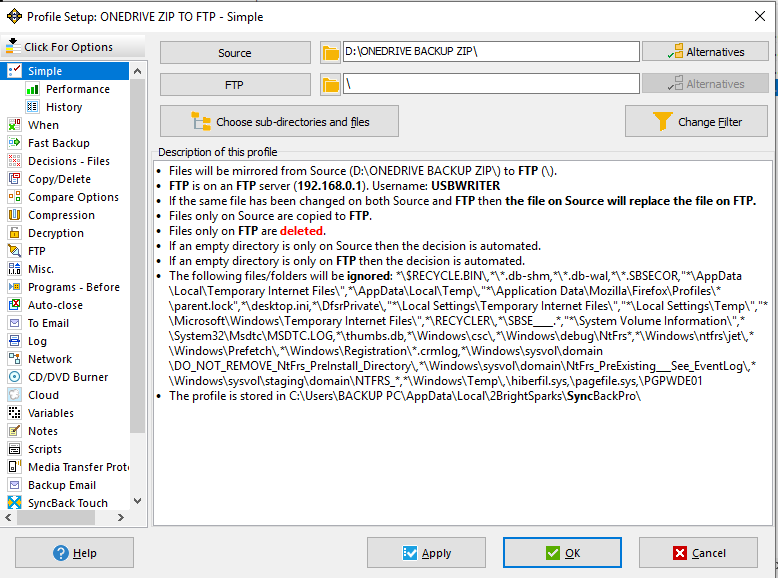
Task: Open Performance settings page
Action: pos(78,89)
